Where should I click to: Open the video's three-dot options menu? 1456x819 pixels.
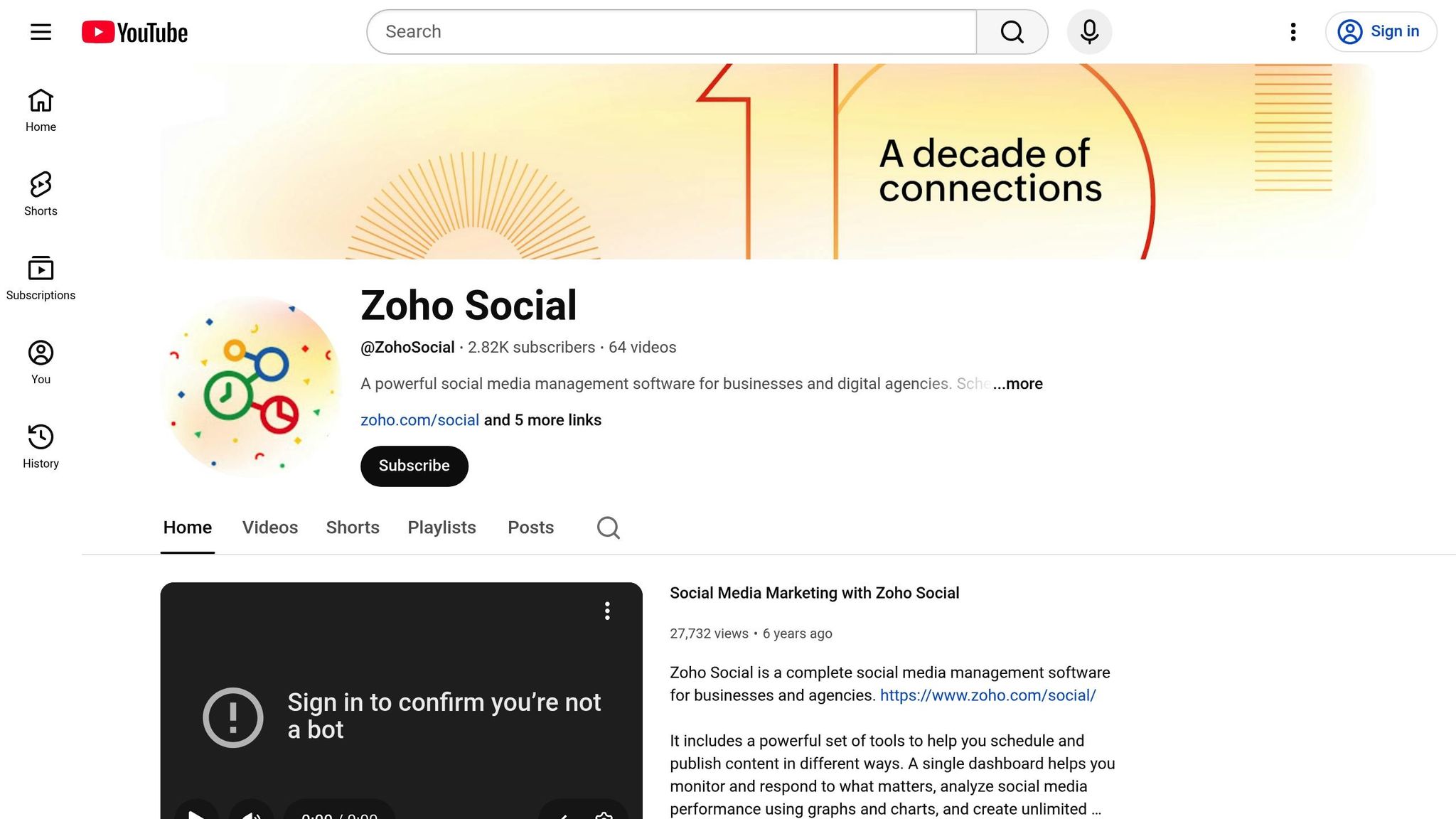point(607,611)
